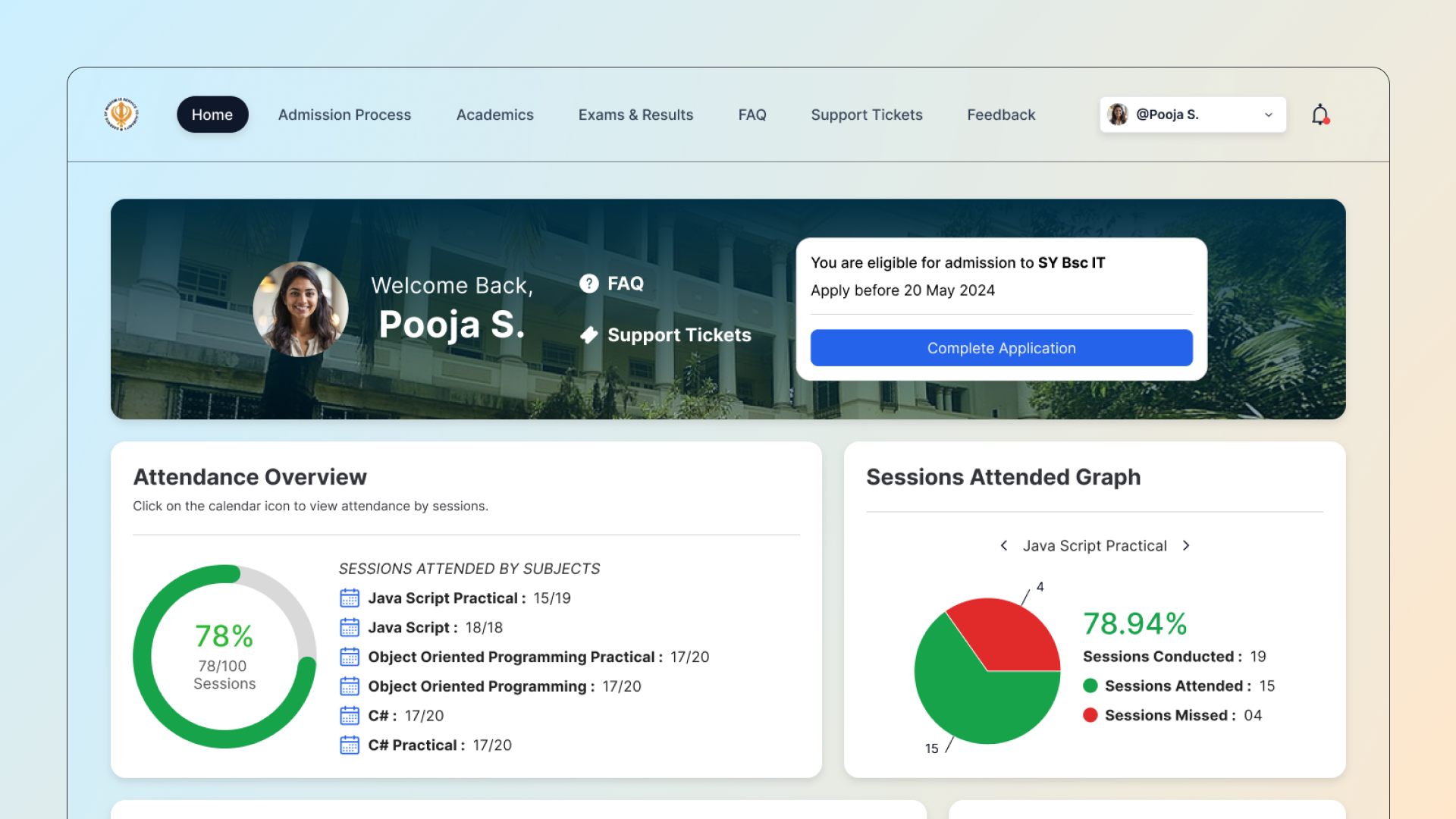1456x819 pixels.
Task: Click 'Apply before 20 May 2024' text
Action: coord(902,290)
